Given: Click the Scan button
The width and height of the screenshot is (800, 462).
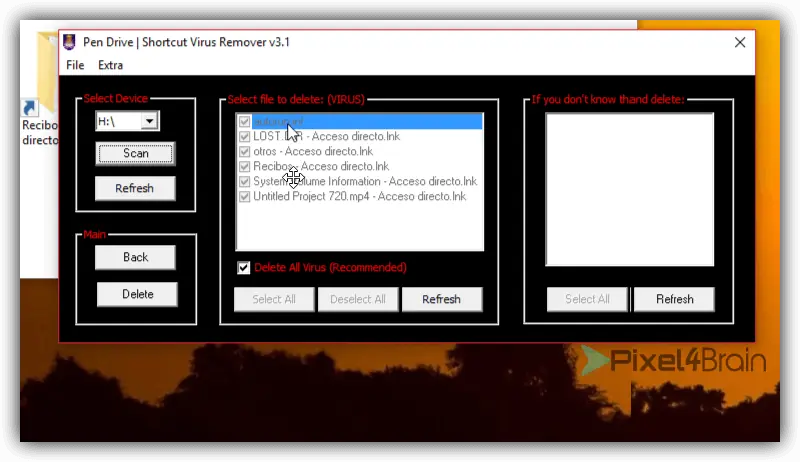Looking at the screenshot, I should (x=135, y=153).
